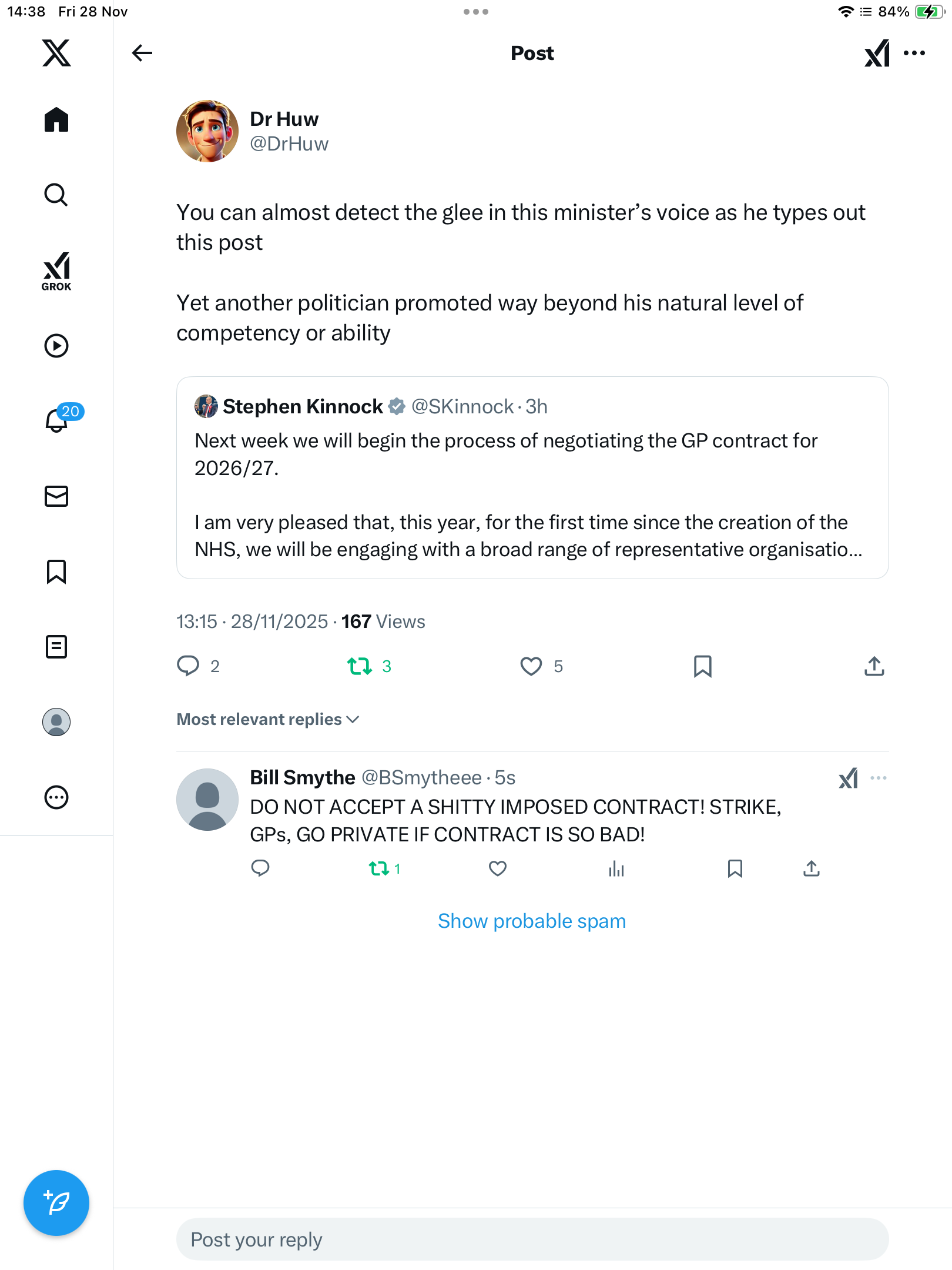Screen dimensions: 952x1270
Task: Undo the repost on Dr Huw's post
Action: tap(359, 666)
